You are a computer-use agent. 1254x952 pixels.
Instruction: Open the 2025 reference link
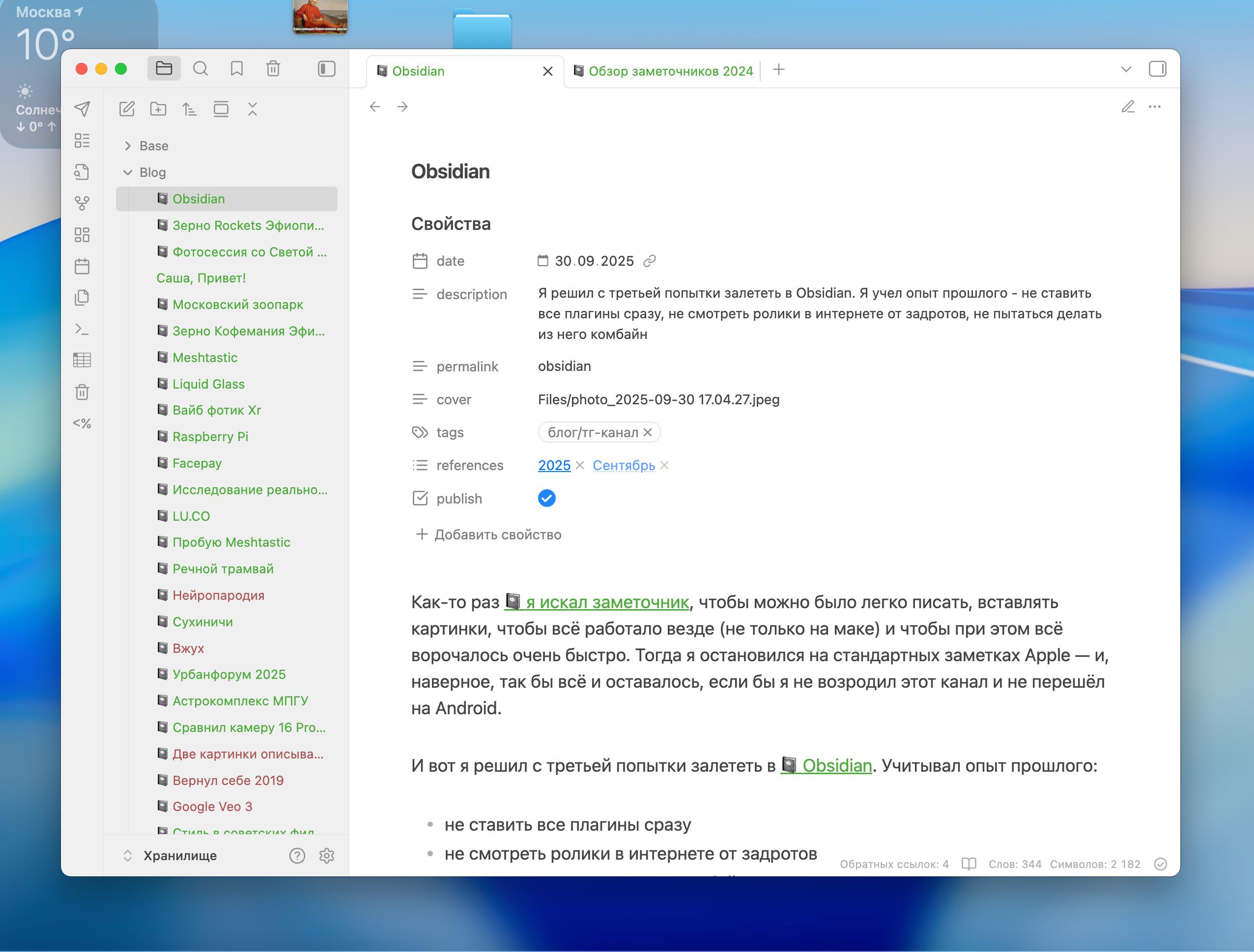(x=554, y=465)
